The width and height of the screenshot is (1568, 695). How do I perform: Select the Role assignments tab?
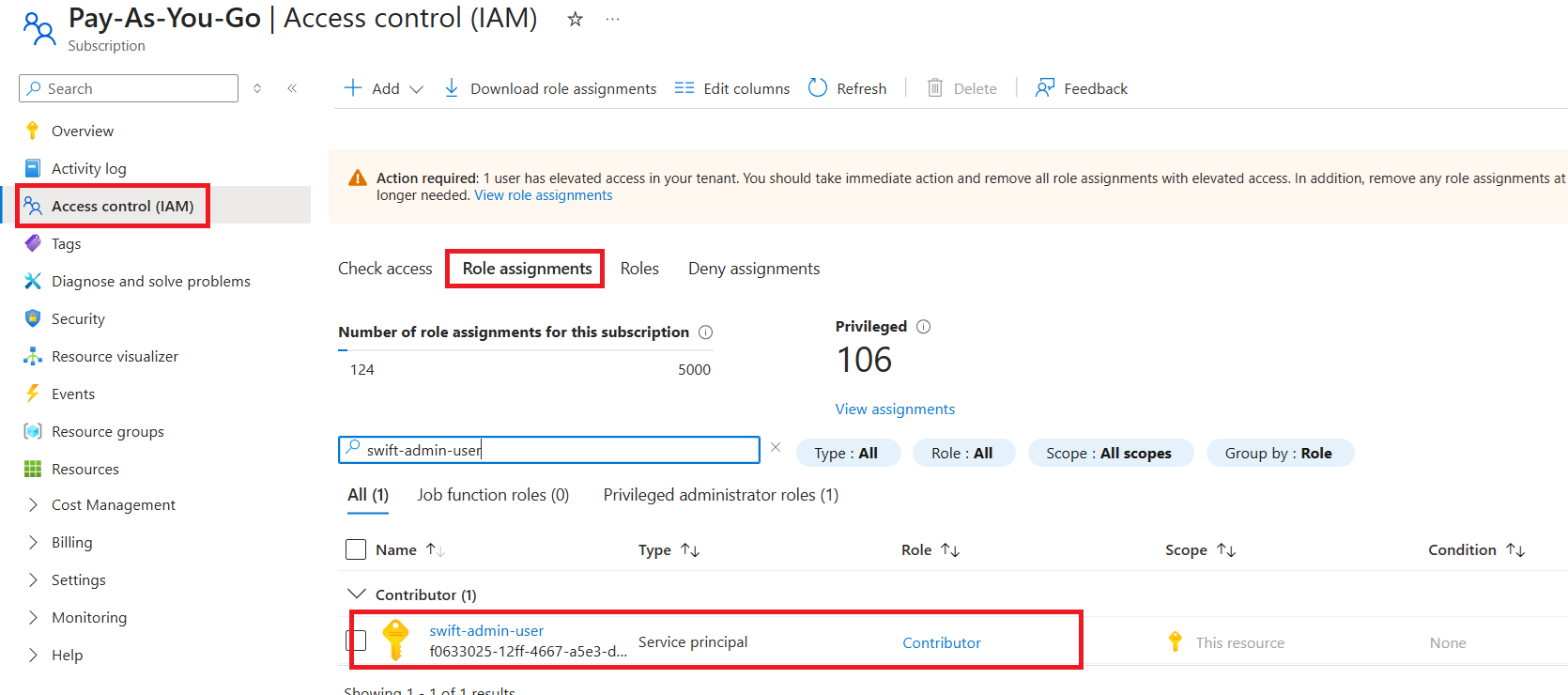(527, 269)
